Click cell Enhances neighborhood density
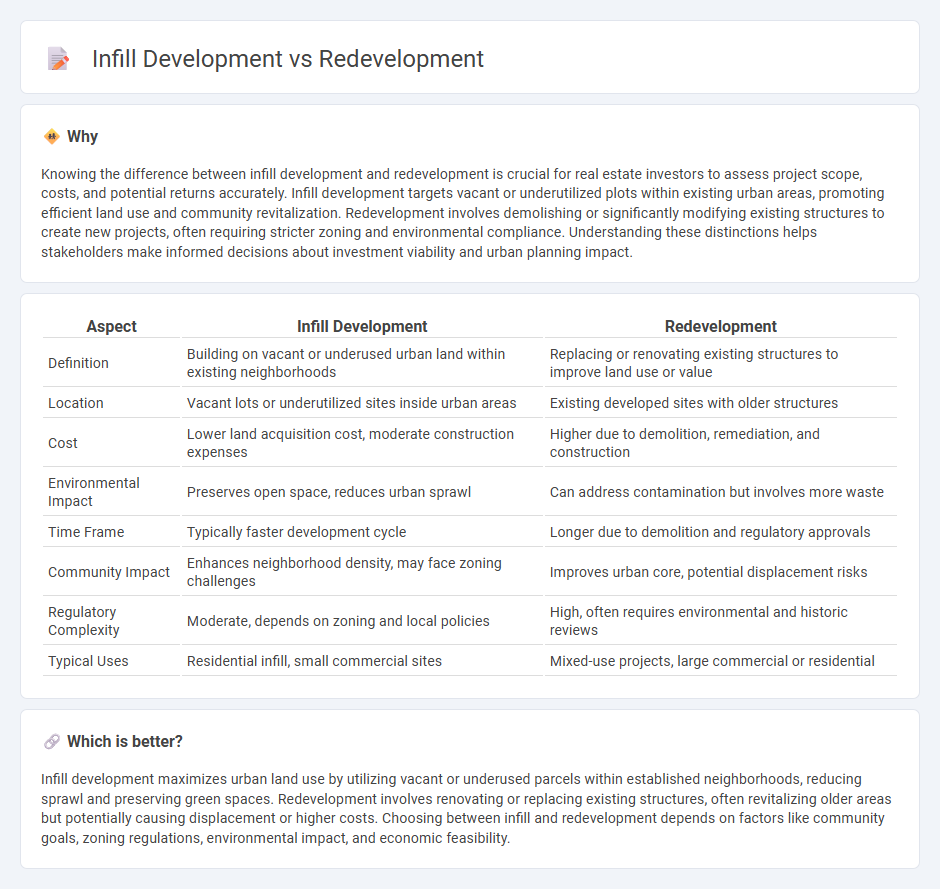The width and height of the screenshot is (940, 889). pos(362,572)
